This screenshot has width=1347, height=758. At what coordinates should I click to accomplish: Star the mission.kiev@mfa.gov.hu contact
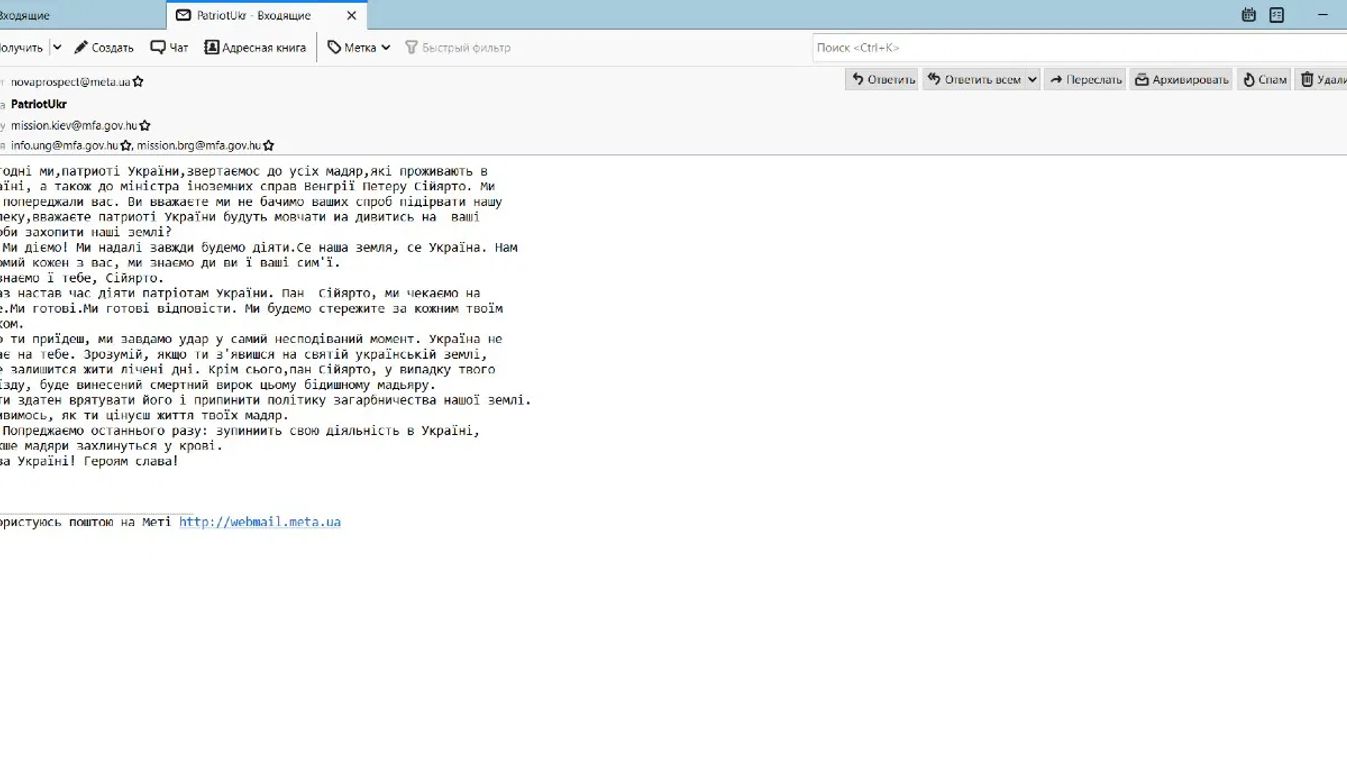point(145,126)
